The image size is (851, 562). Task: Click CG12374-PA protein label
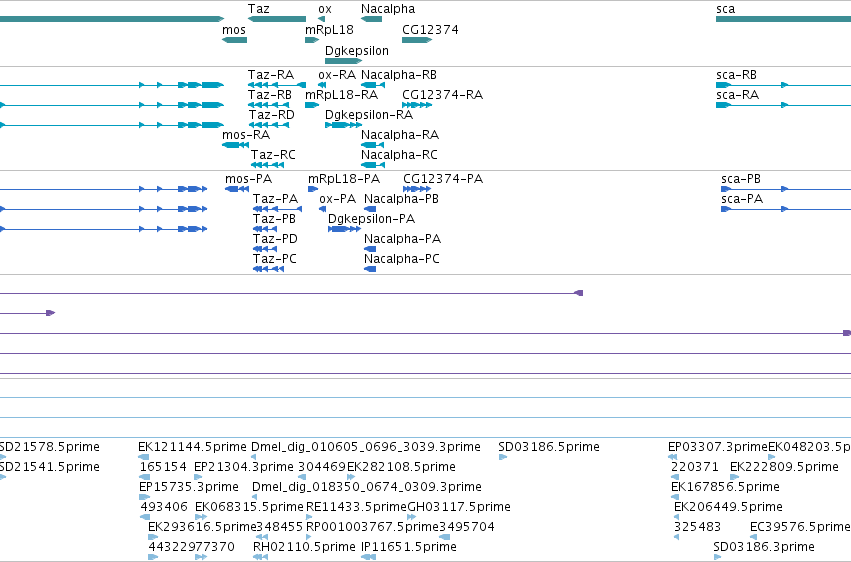pos(443,178)
